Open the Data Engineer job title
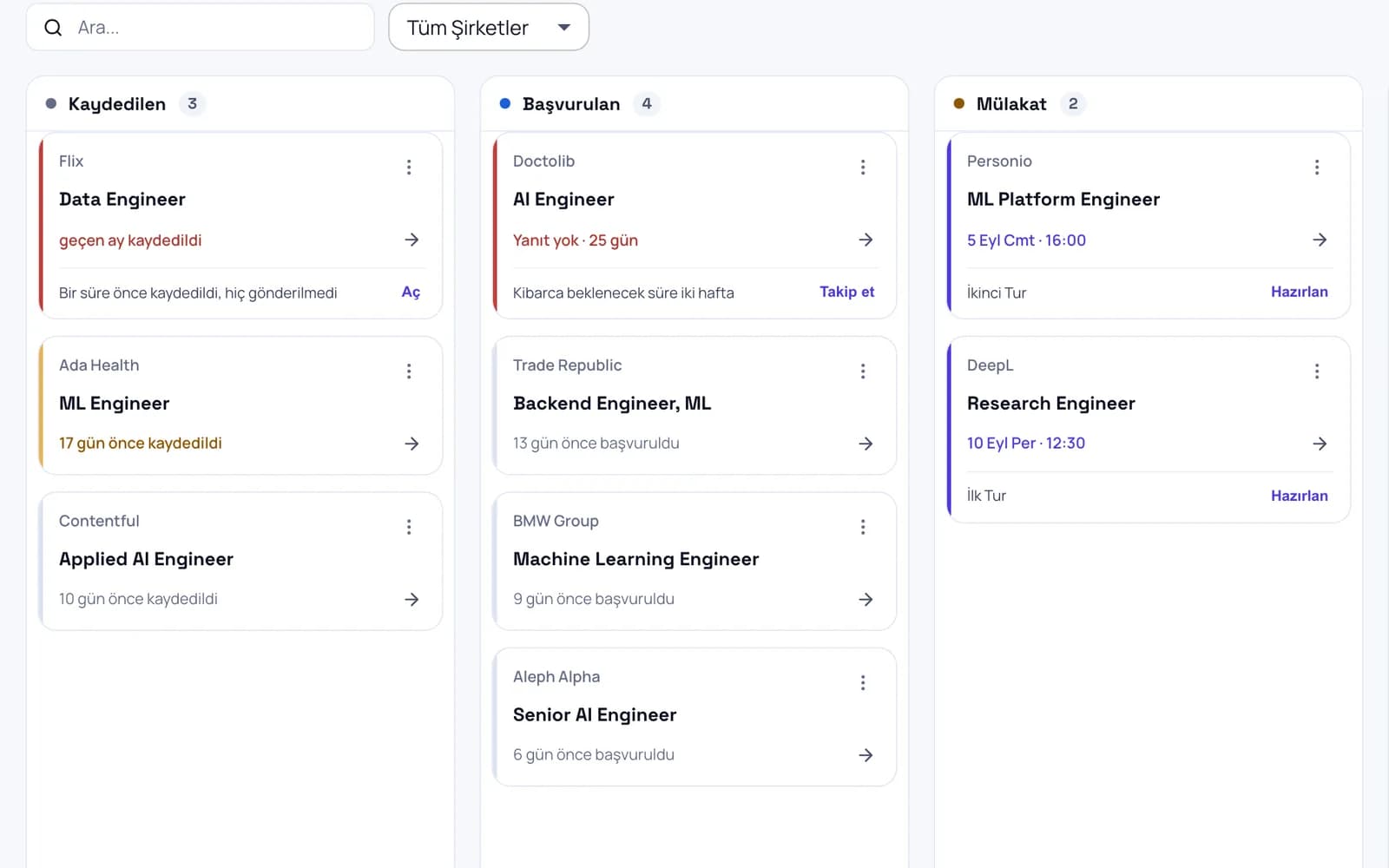 [122, 200]
